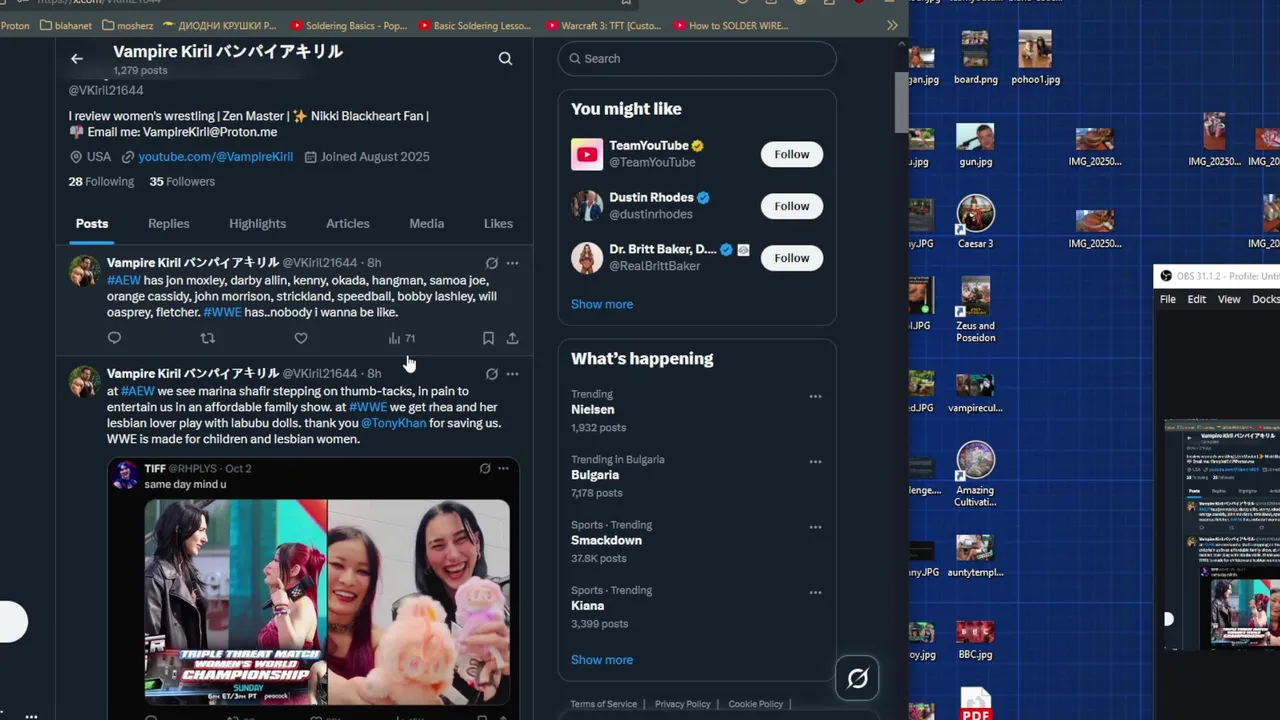Open gun.jpg desktop icon
Viewport: 1280px width, 720px height.
(x=975, y=146)
